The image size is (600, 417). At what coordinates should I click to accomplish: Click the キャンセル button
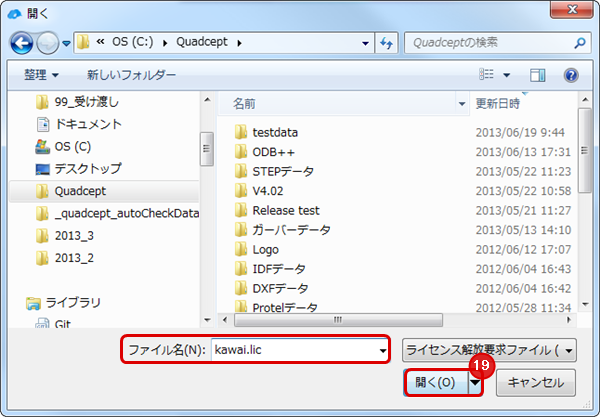(536, 383)
